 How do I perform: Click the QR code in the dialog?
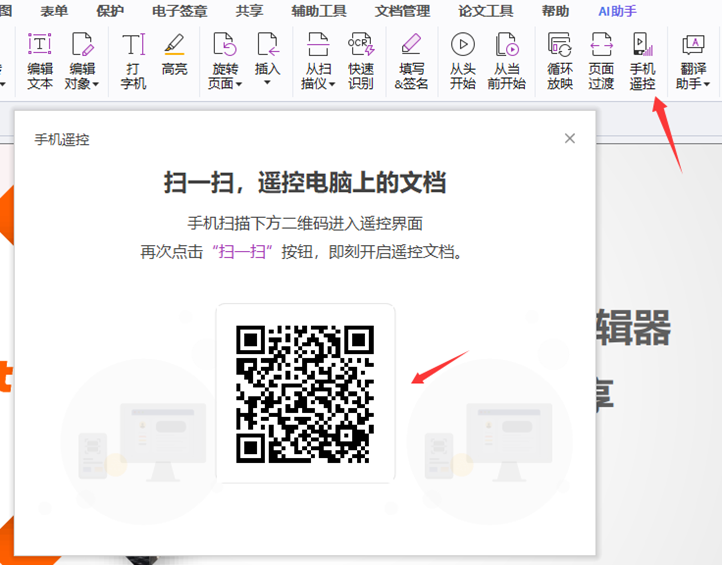pos(305,393)
